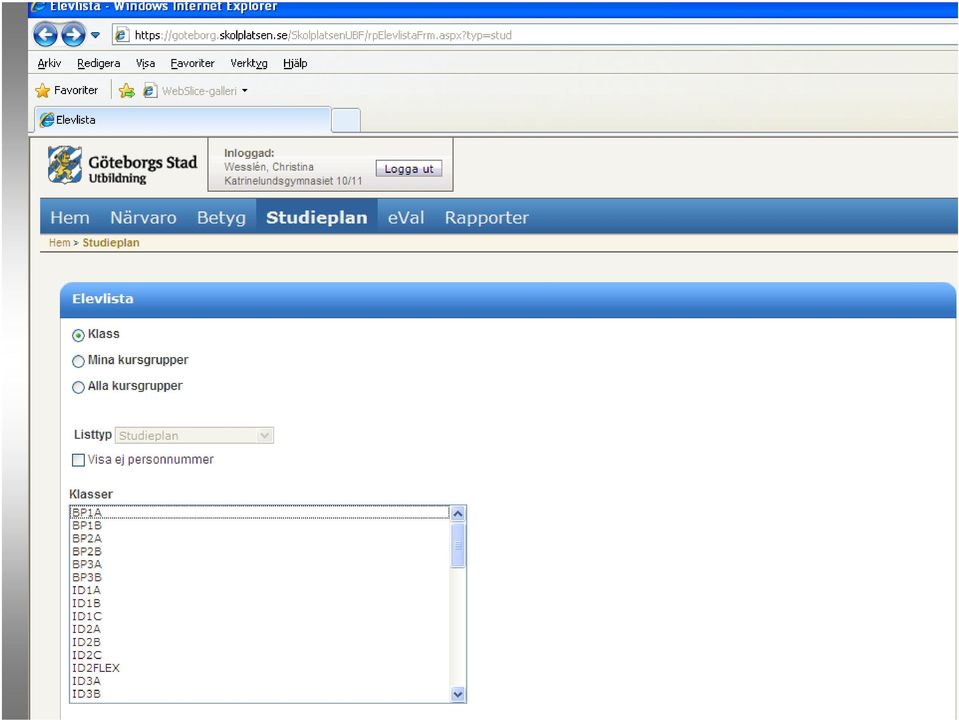The width and height of the screenshot is (959, 720).
Task: Click the browser Back arrow button
Action: [45, 35]
